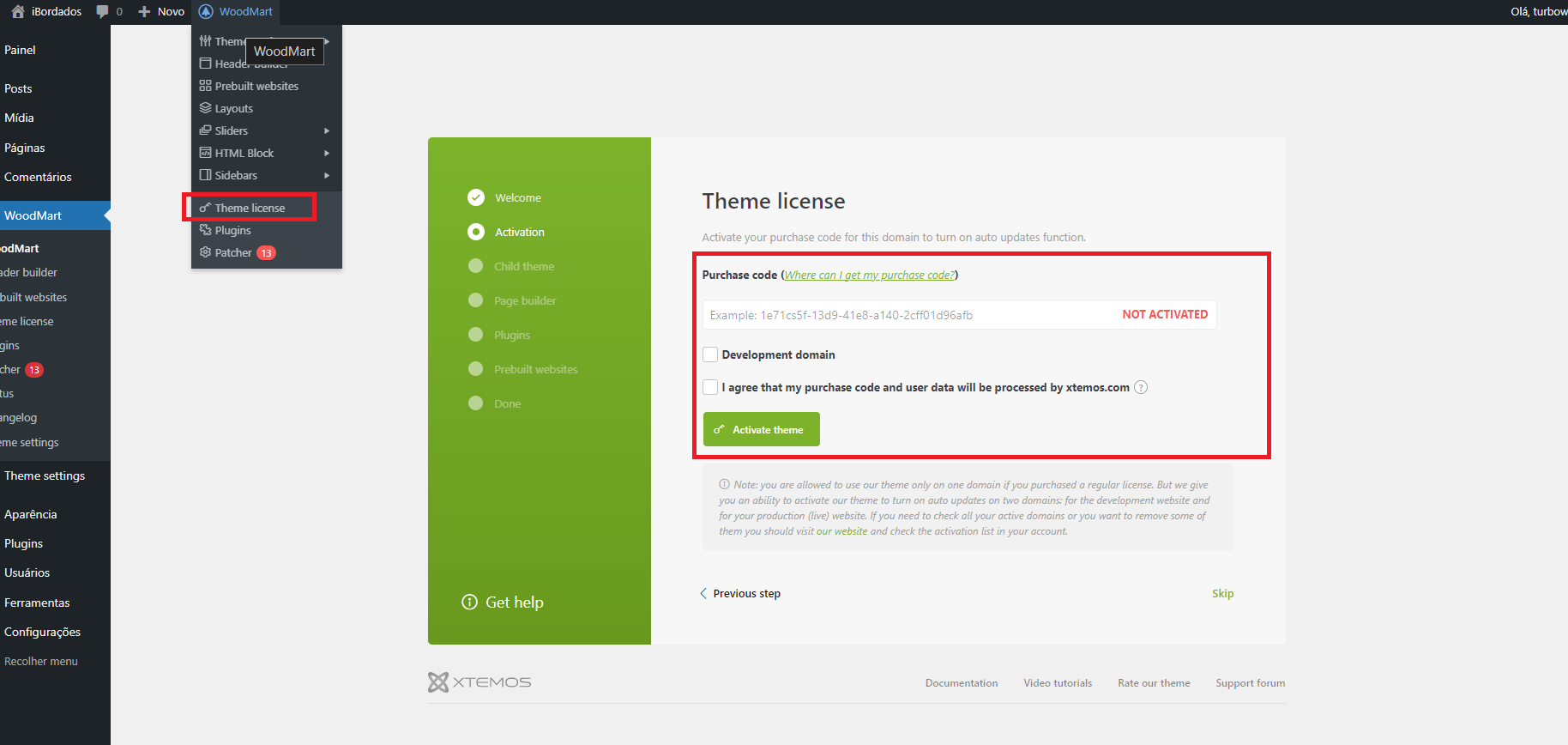Click the truncated prebuilt websites item in sidebar submenu

33,297
